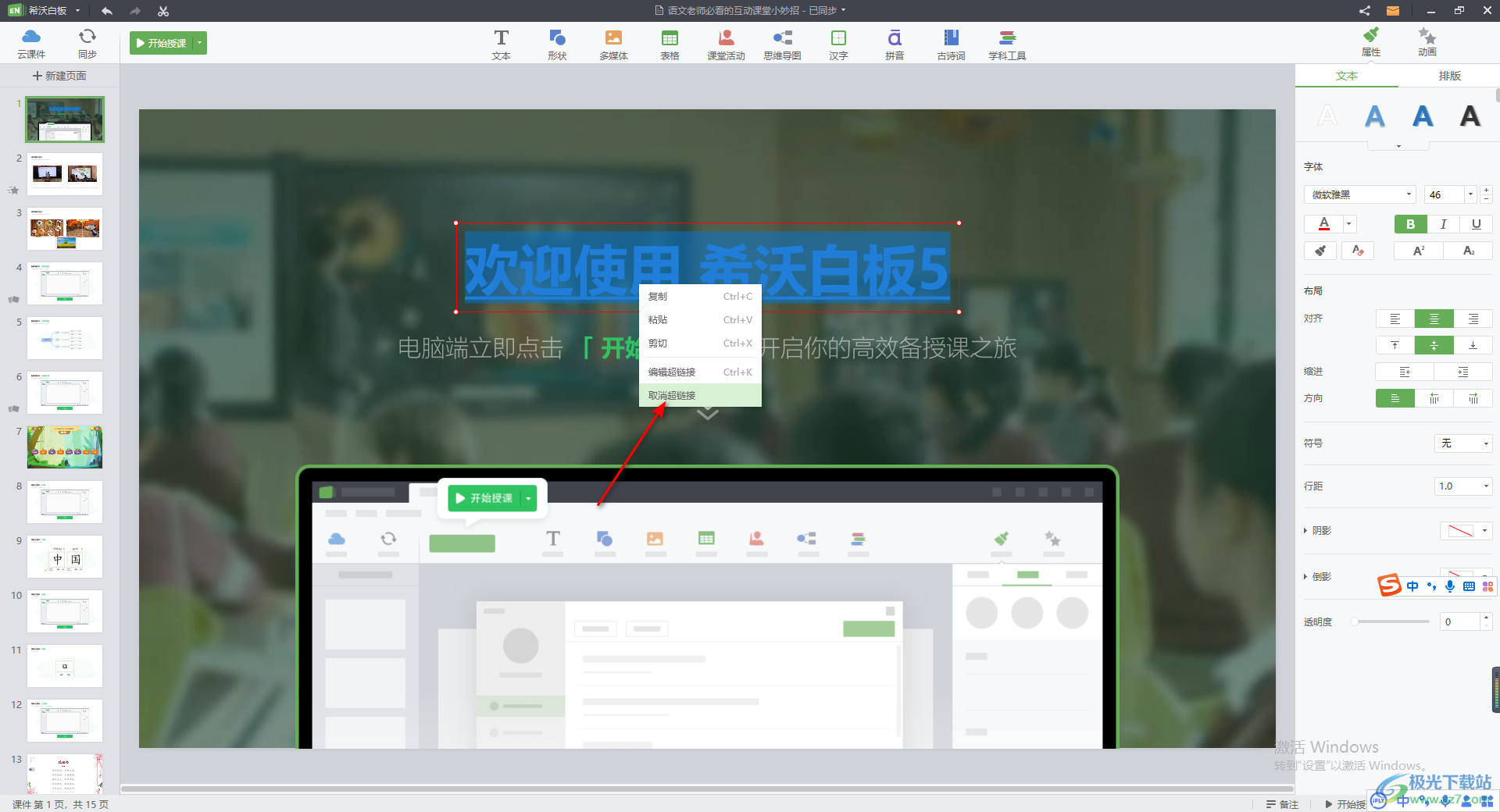Click 新建页面 to add a new page
The height and width of the screenshot is (812, 1500).
(x=59, y=76)
